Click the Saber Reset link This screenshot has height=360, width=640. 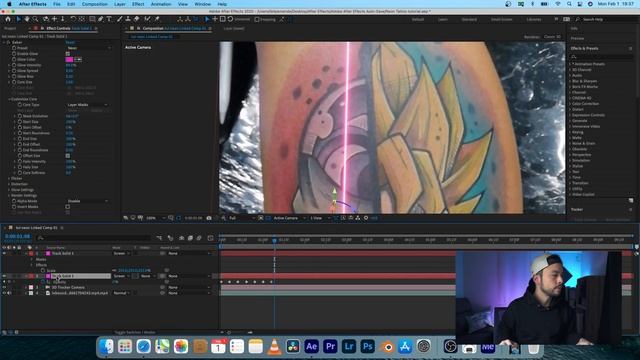coord(70,42)
